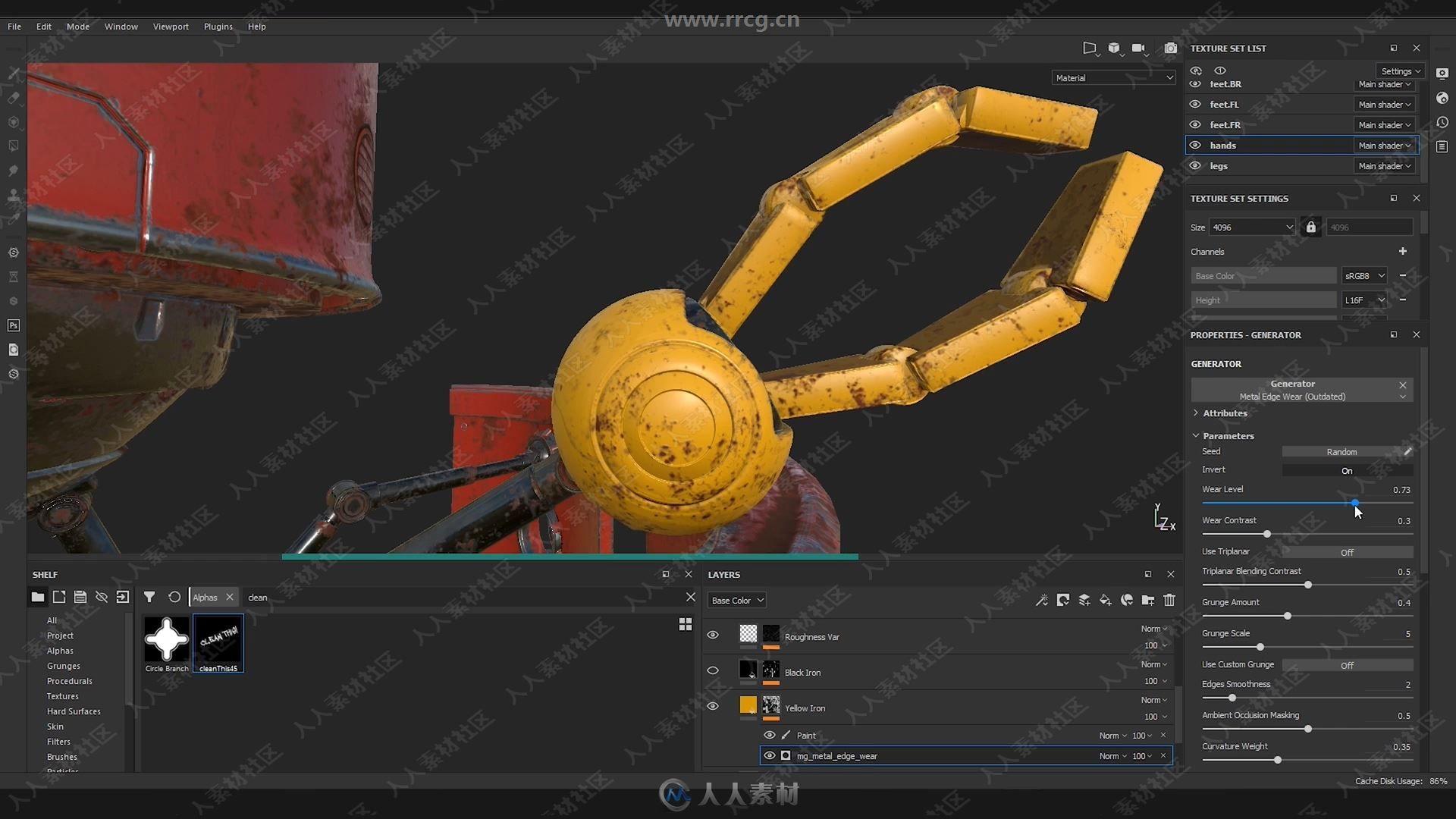Toggle Use Triplanar Off switch
This screenshot has height=819, width=1456.
pyautogui.click(x=1347, y=552)
